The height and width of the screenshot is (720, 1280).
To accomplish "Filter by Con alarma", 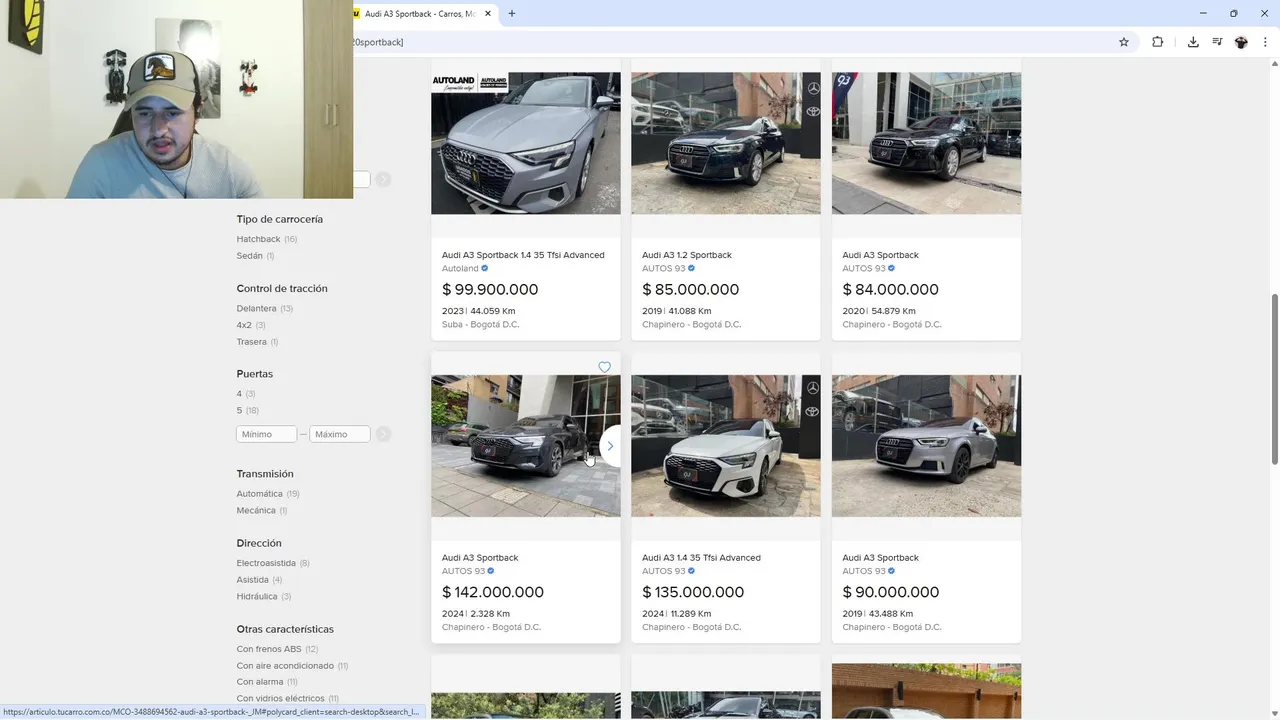I will tap(260, 682).
